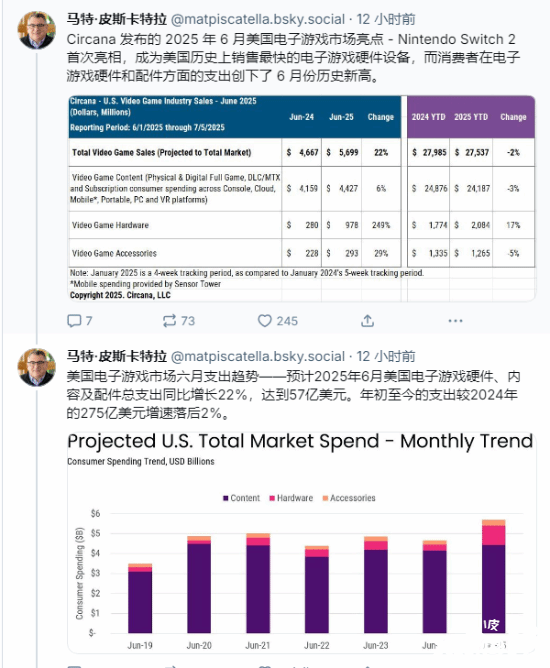This screenshot has width=550, height=668.
Task: Open the first post's author avatar
Action: (x=36, y=30)
